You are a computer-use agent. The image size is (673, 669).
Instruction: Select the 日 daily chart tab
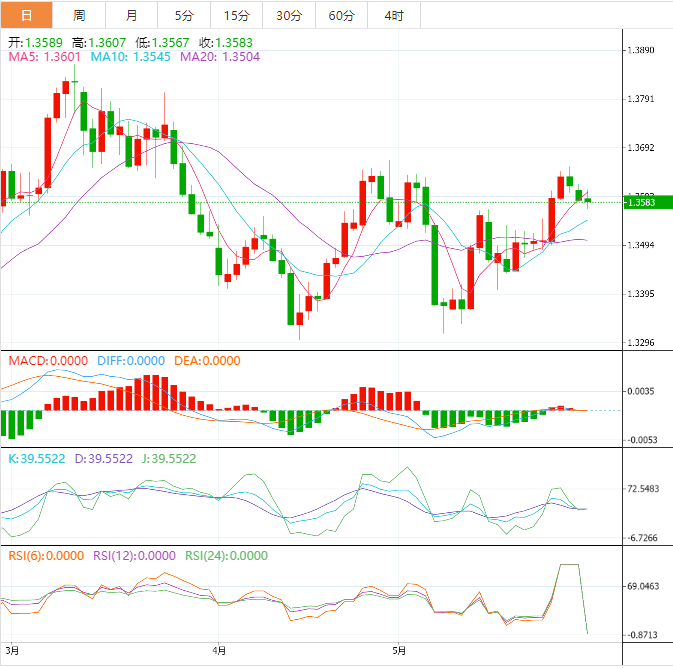pos(27,15)
